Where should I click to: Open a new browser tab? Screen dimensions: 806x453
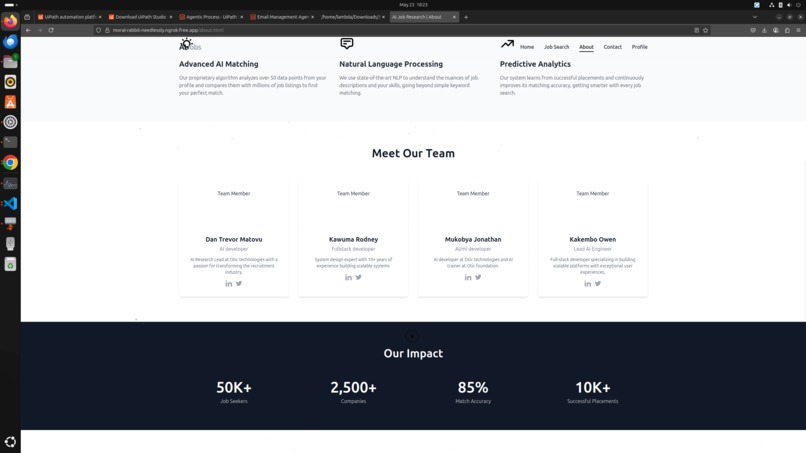click(466, 17)
